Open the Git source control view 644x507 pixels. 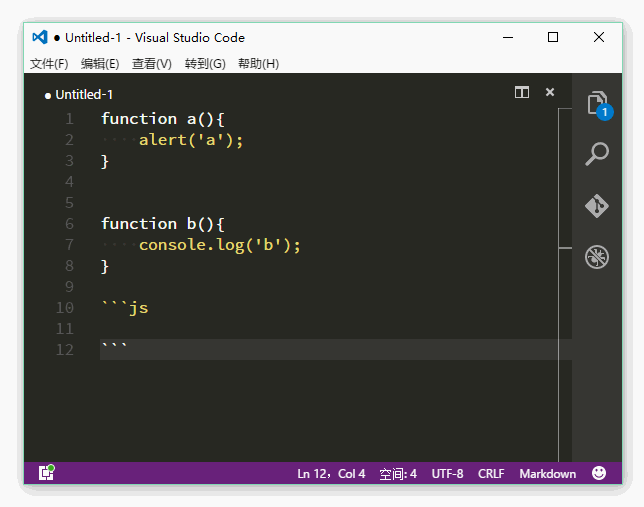(x=597, y=205)
